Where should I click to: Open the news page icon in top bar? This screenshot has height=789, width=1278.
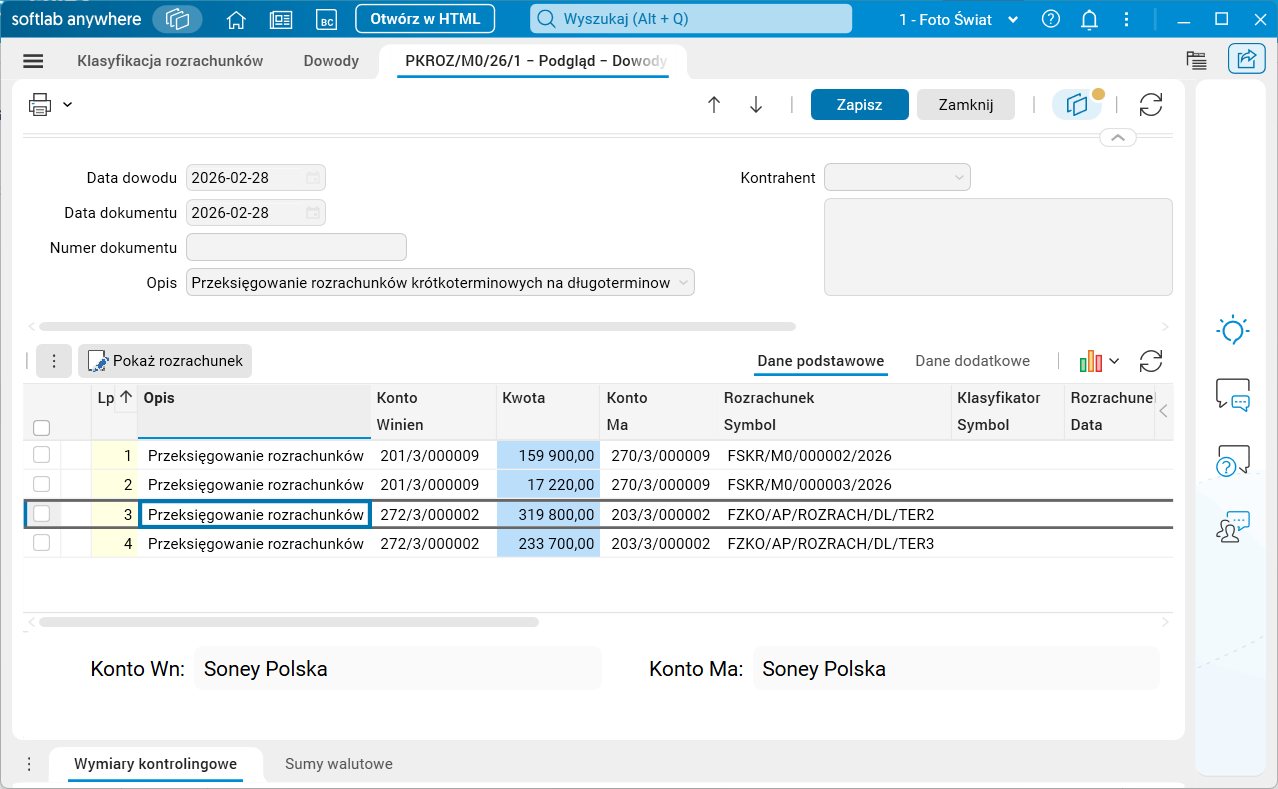281,19
